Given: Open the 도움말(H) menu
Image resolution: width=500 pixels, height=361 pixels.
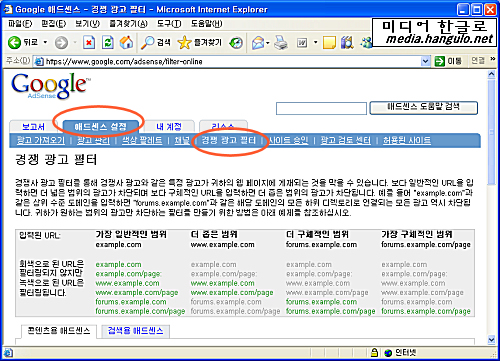Looking at the screenshot, I should [x=206, y=24].
